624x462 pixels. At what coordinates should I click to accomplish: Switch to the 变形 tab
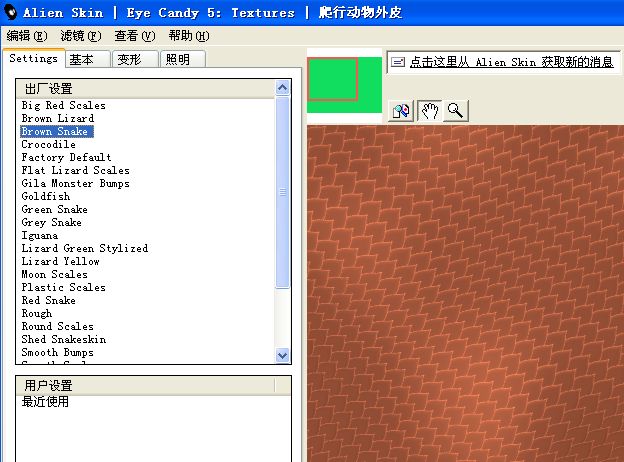point(135,59)
